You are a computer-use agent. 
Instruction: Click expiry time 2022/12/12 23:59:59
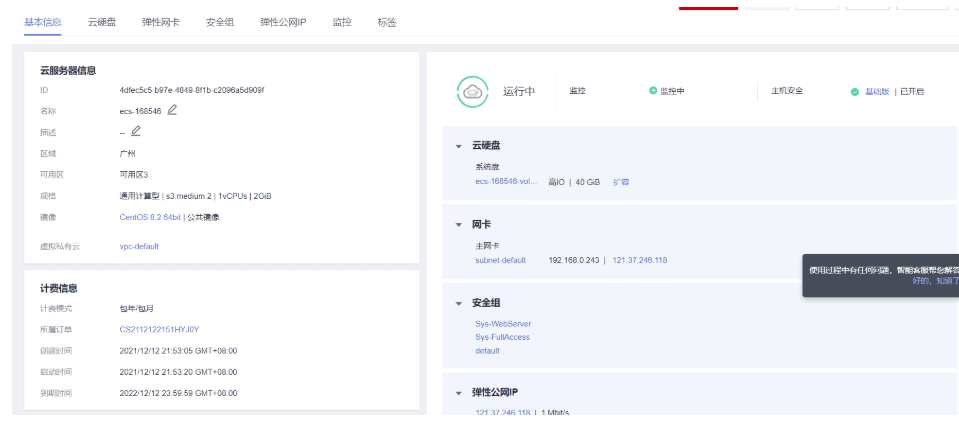pyautogui.click(x=178, y=393)
